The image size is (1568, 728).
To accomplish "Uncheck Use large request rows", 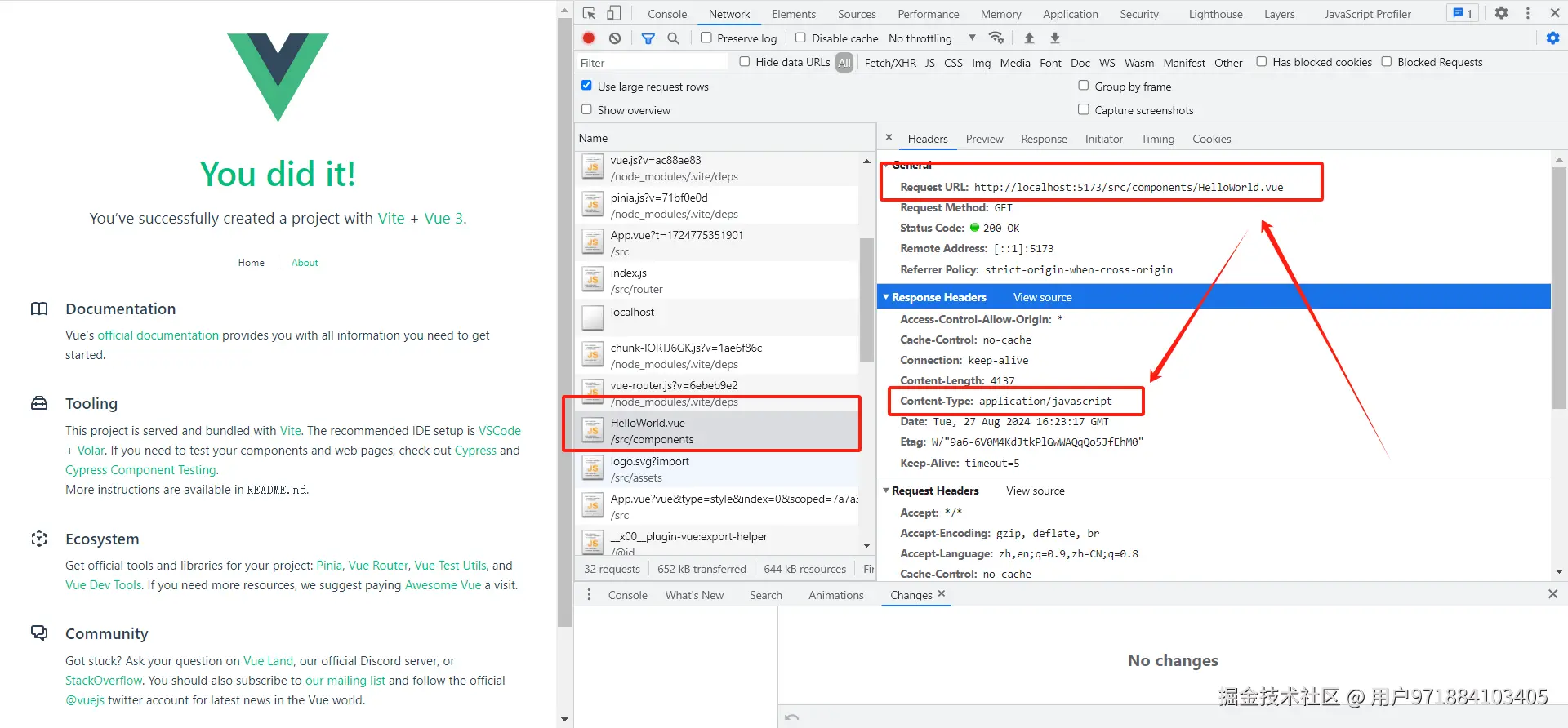I will coord(586,85).
